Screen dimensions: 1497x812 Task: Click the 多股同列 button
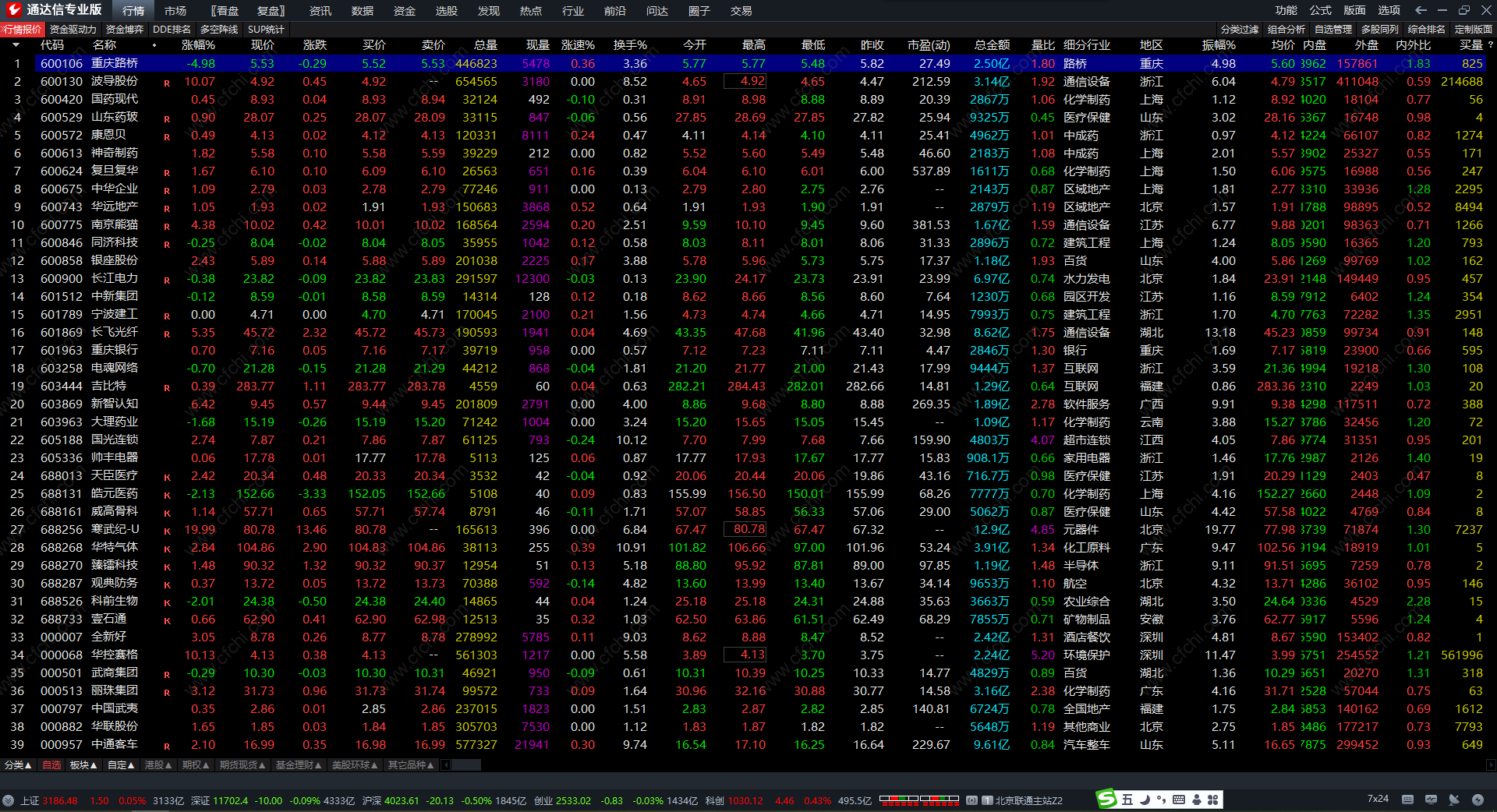(x=1380, y=30)
